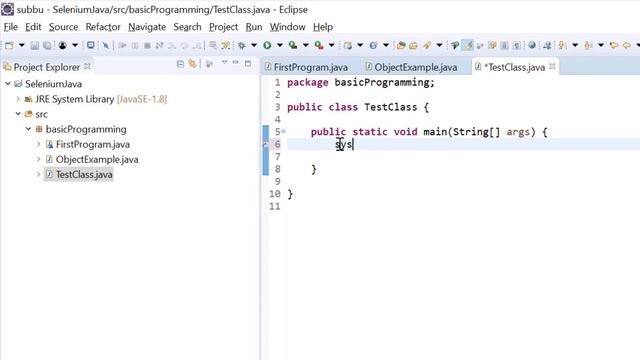The height and width of the screenshot is (360, 640).
Task: Click the Open Console toolbar icon
Action: click(91, 45)
